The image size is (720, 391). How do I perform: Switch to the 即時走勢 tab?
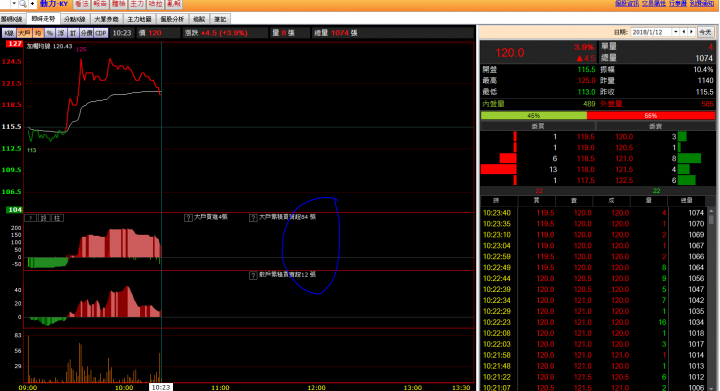pos(43,19)
